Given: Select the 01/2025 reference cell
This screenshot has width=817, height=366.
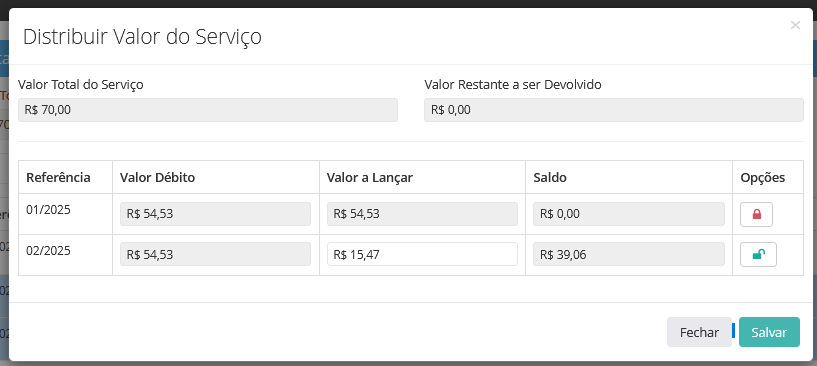Looking at the screenshot, I should [x=66, y=214].
